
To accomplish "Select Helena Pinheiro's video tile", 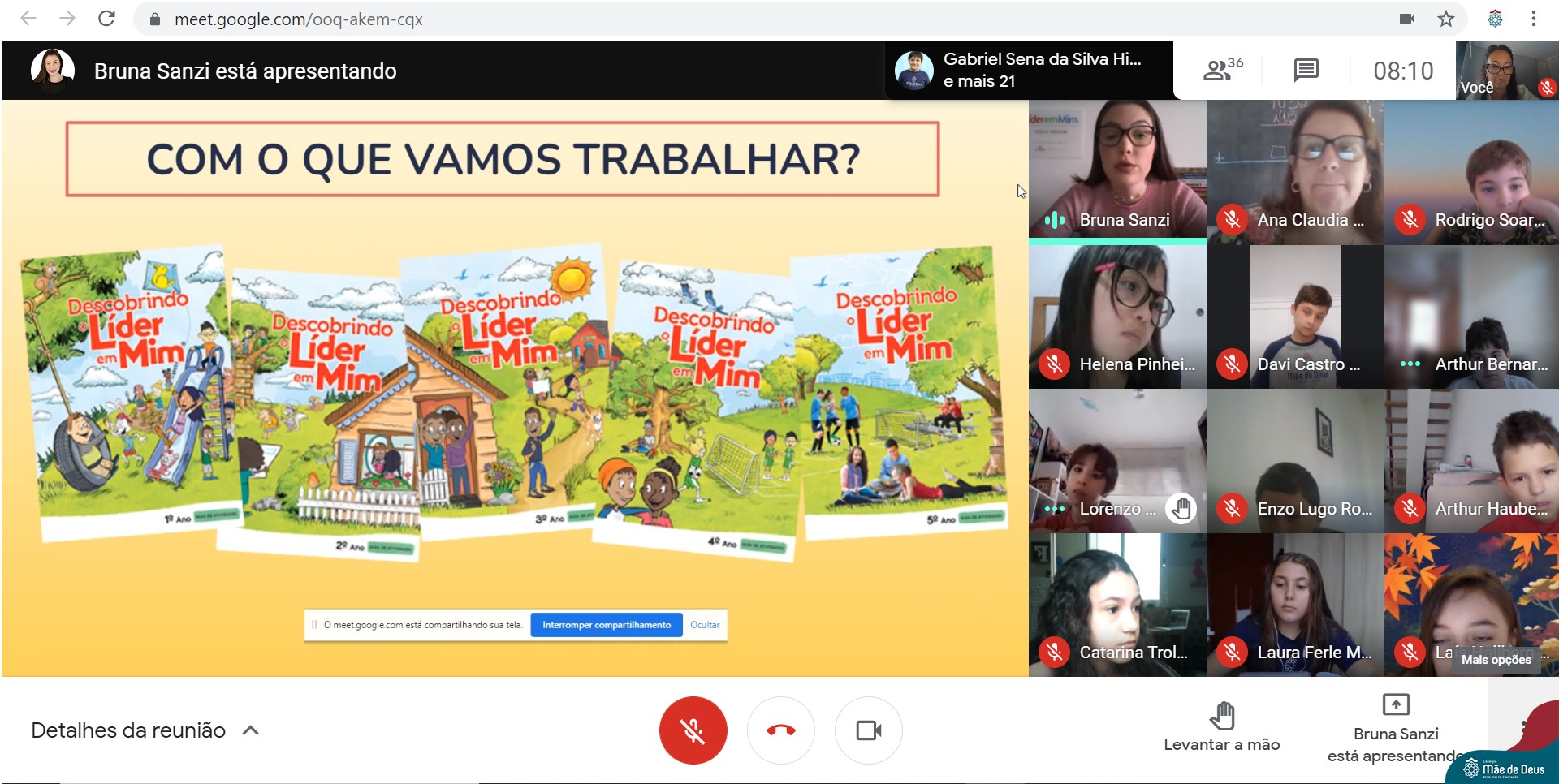I will point(1117,317).
